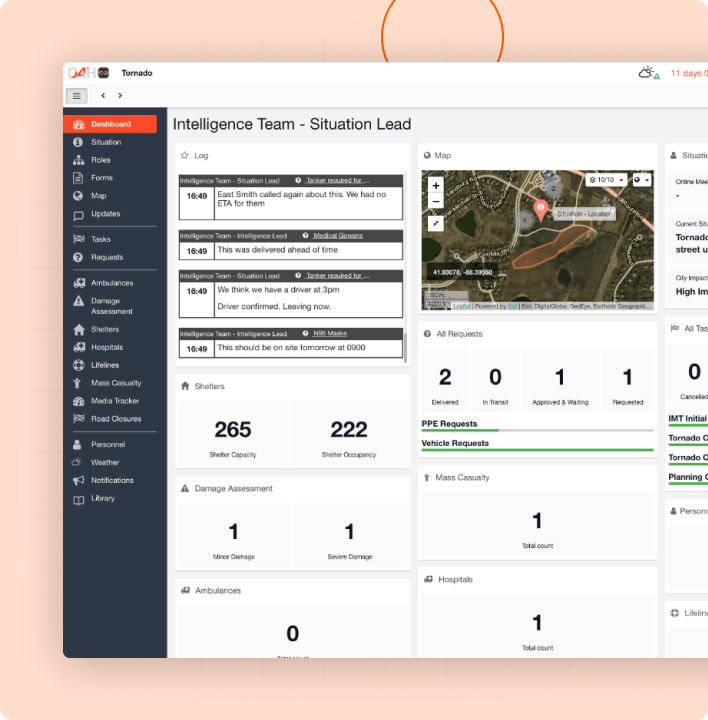Open the N95 Masks log link
The height and width of the screenshot is (720, 708).
[x=330, y=333]
